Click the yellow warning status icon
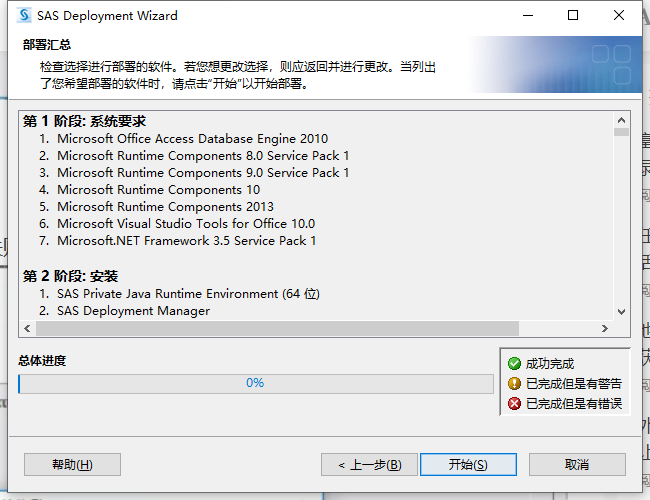 pos(514,383)
